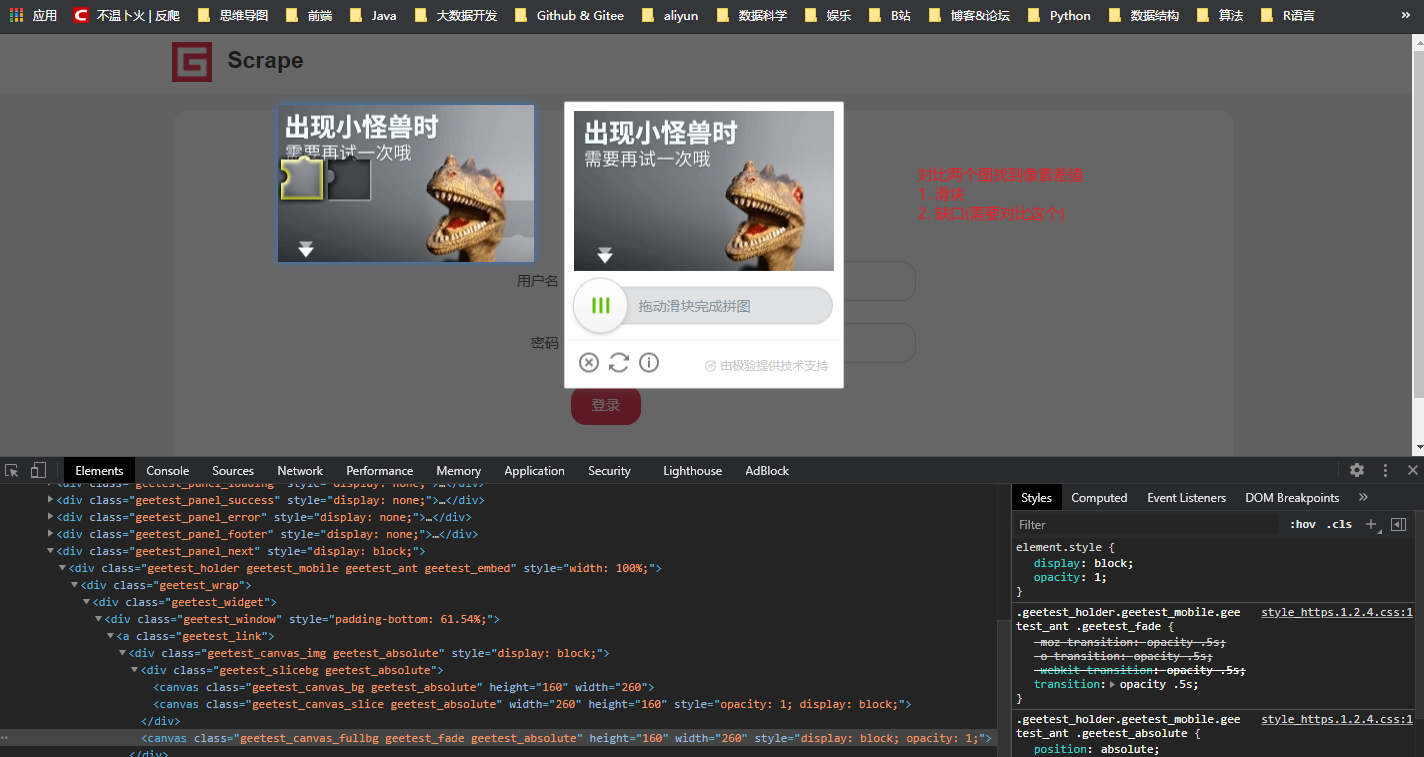The width and height of the screenshot is (1424, 757).
Task: Toggle the computed styles sidebar icon
Action: click(x=1399, y=524)
